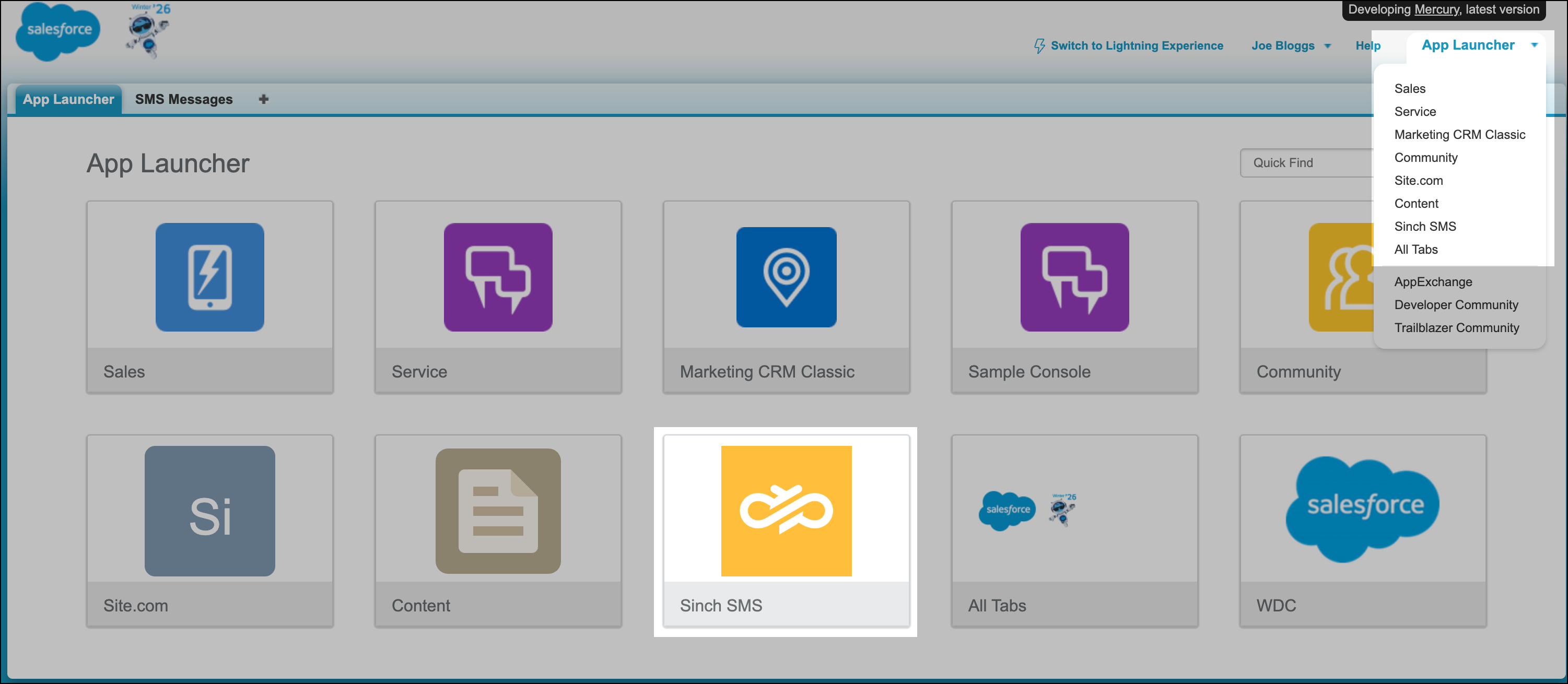The image size is (1568, 684).
Task: Click the lightning bolt icon
Action: click(1039, 45)
